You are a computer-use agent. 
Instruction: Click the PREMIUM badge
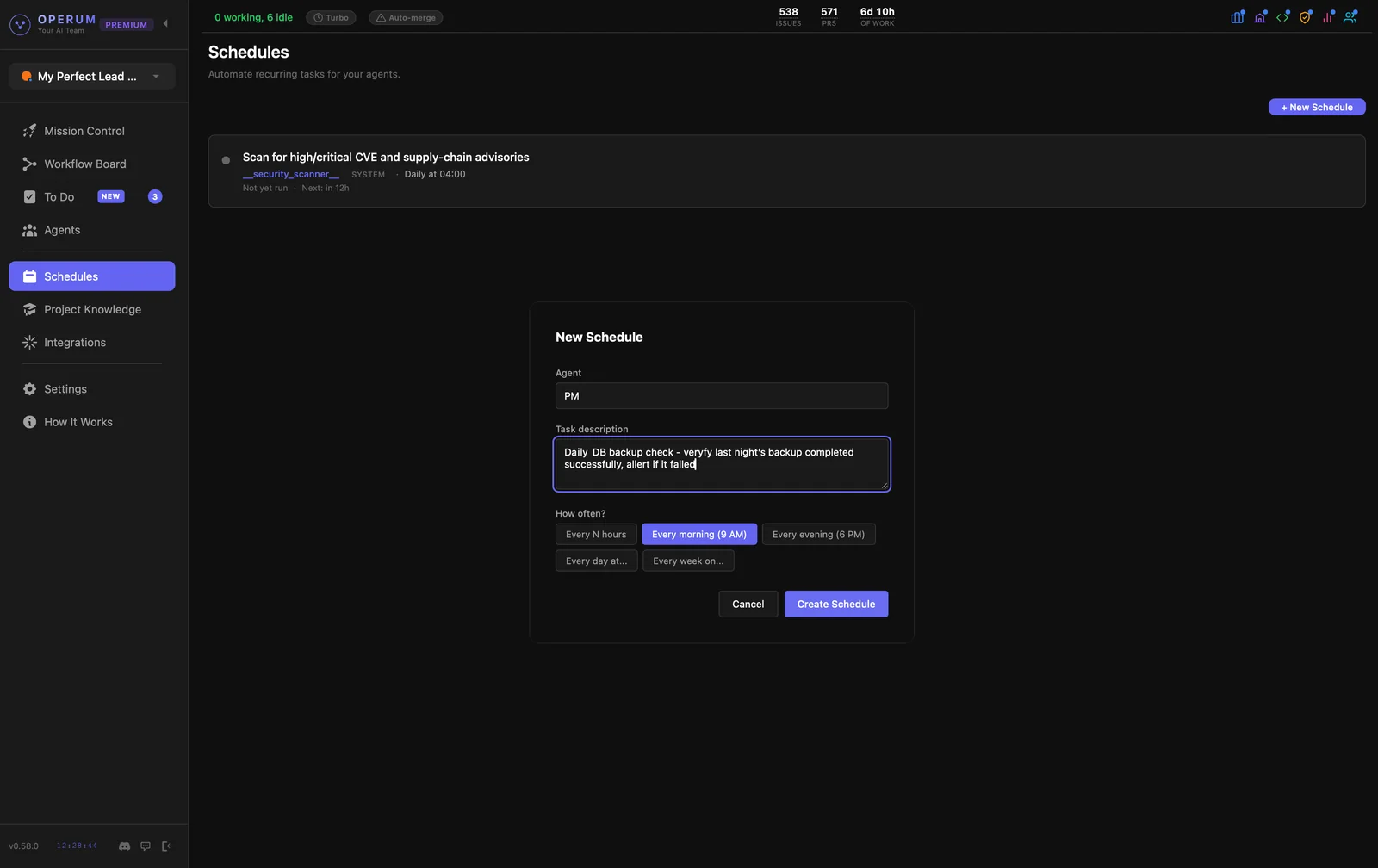tap(127, 25)
